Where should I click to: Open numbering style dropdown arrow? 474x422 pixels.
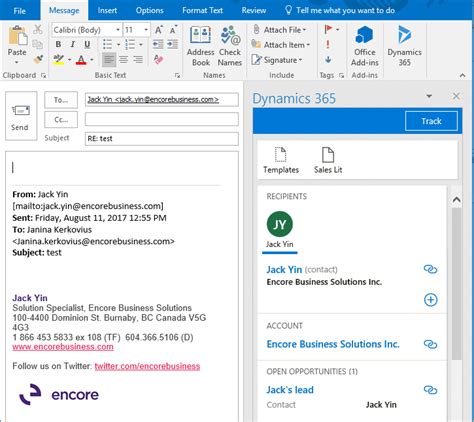tap(141, 45)
